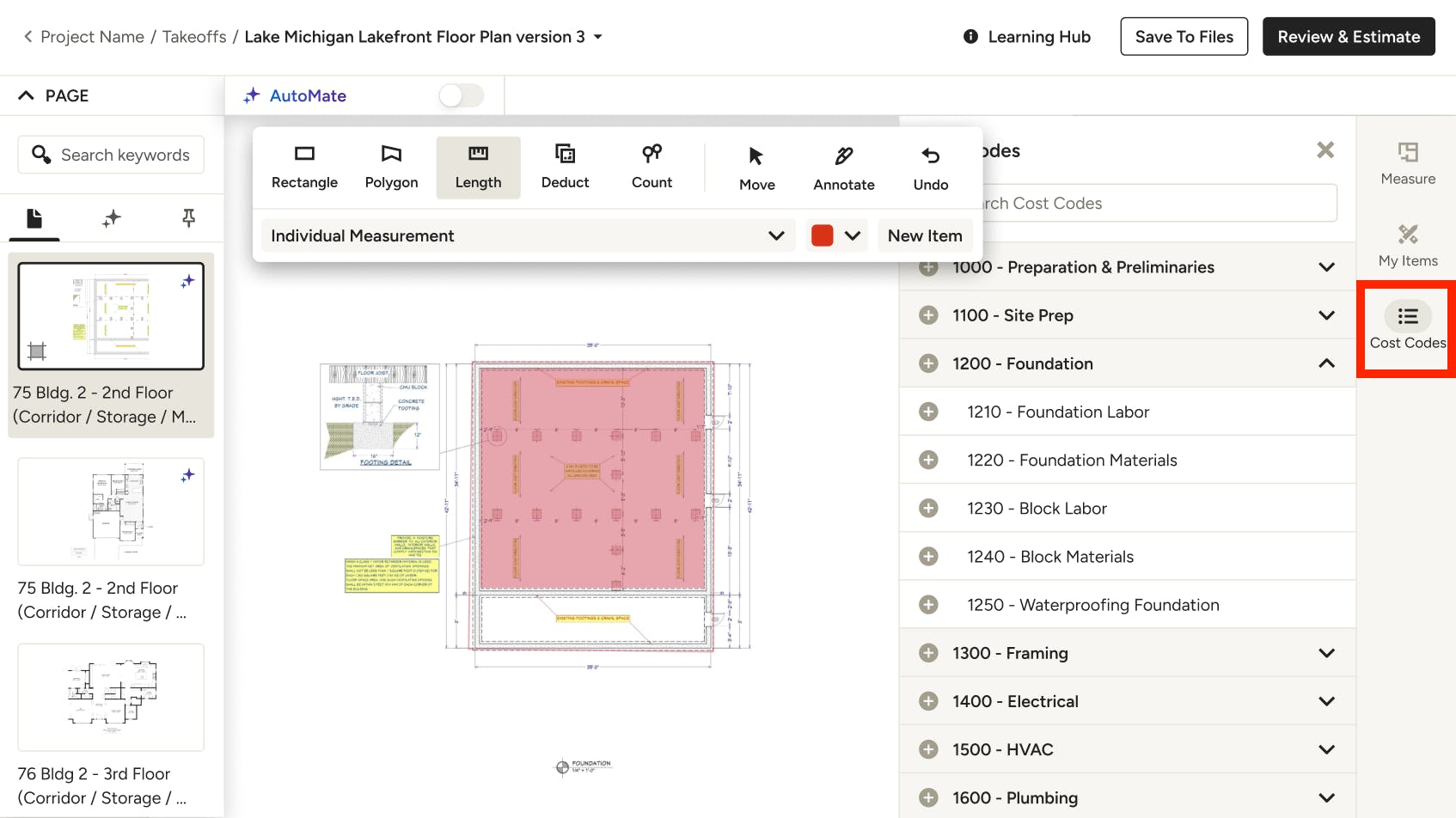
Task: Select the first 2nd Floor page thumbnail
Action: [111, 316]
